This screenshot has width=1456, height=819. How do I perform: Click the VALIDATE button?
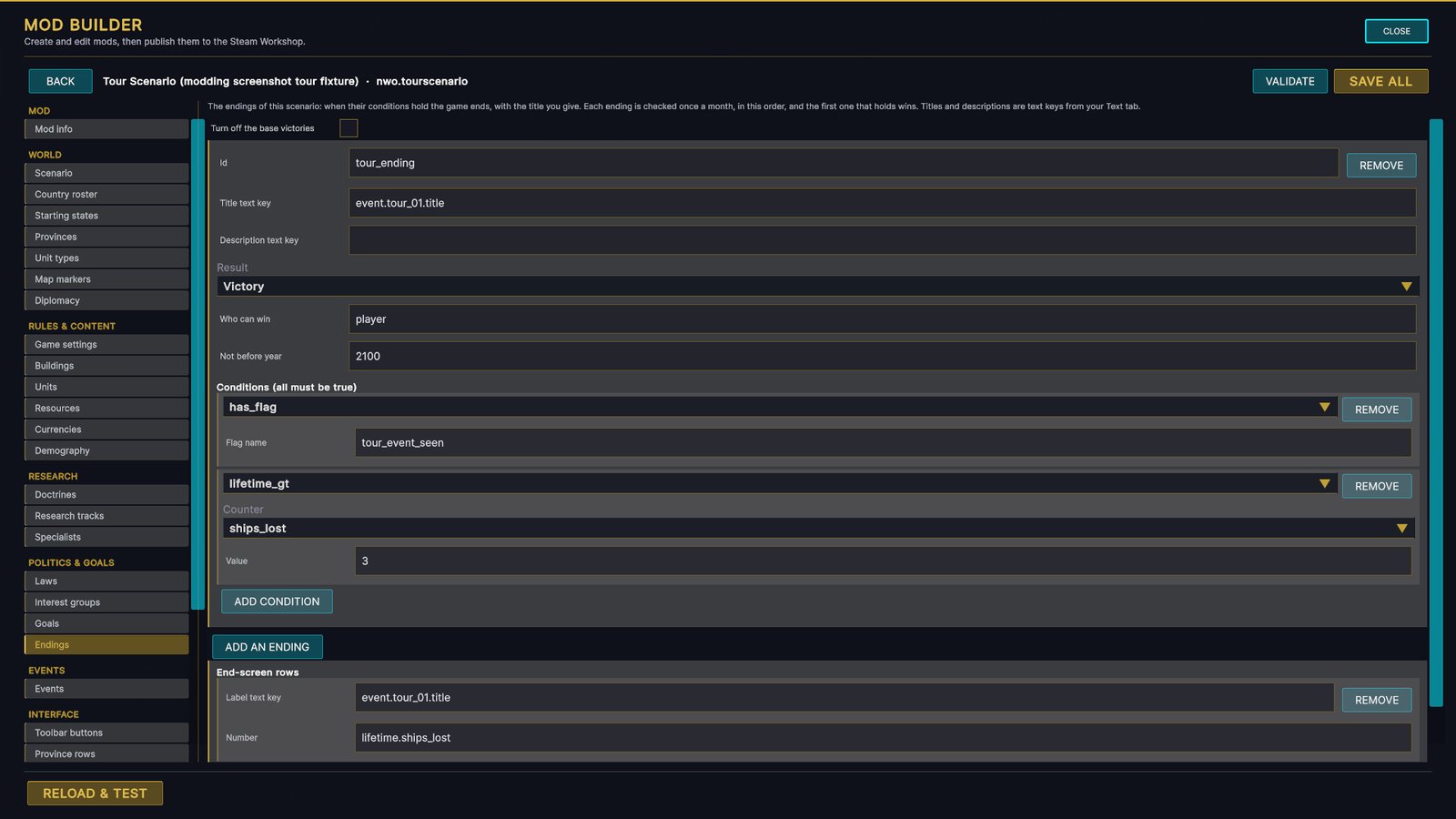1289,81
